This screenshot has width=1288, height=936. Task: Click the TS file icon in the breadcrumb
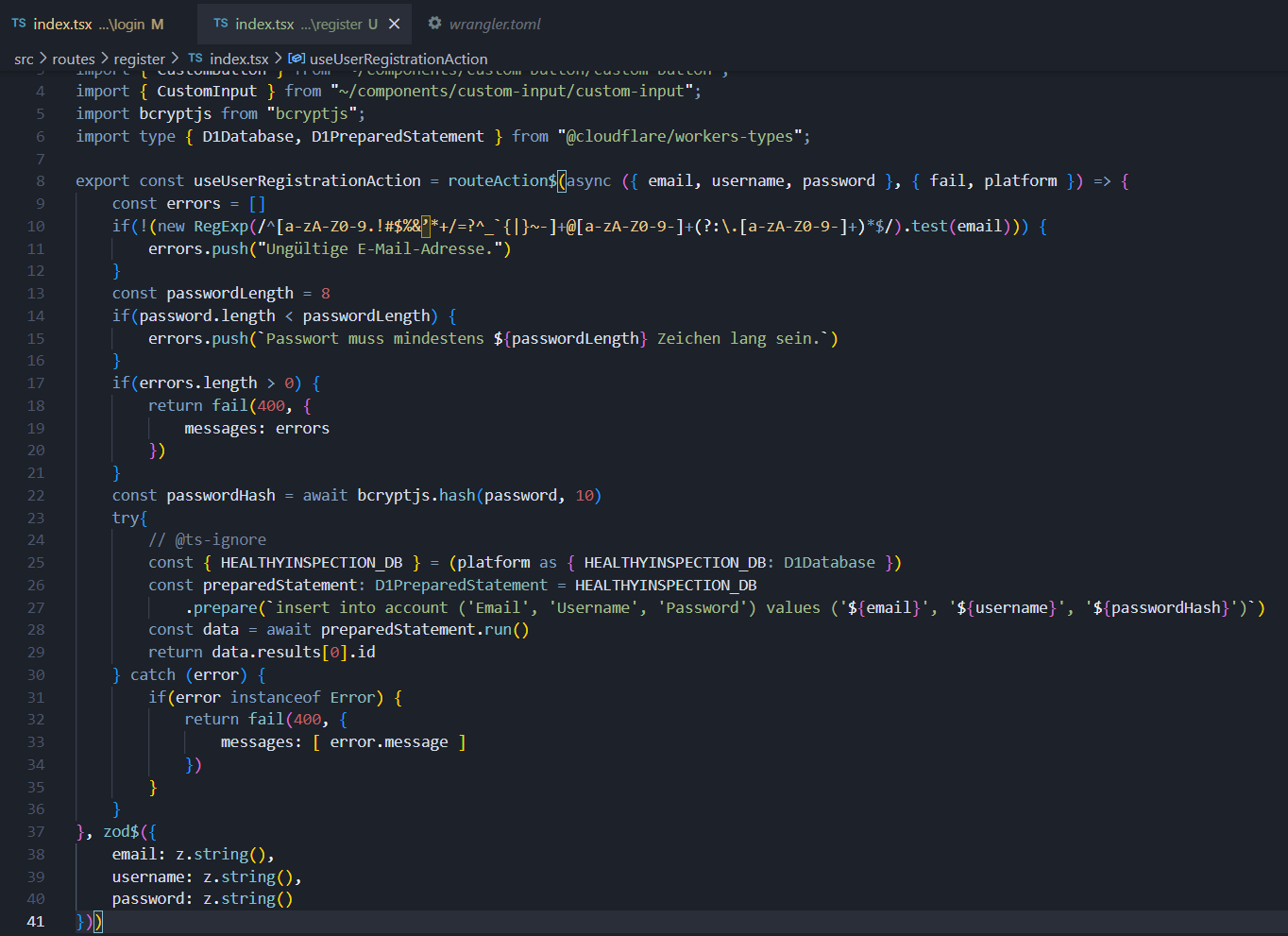click(x=195, y=59)
